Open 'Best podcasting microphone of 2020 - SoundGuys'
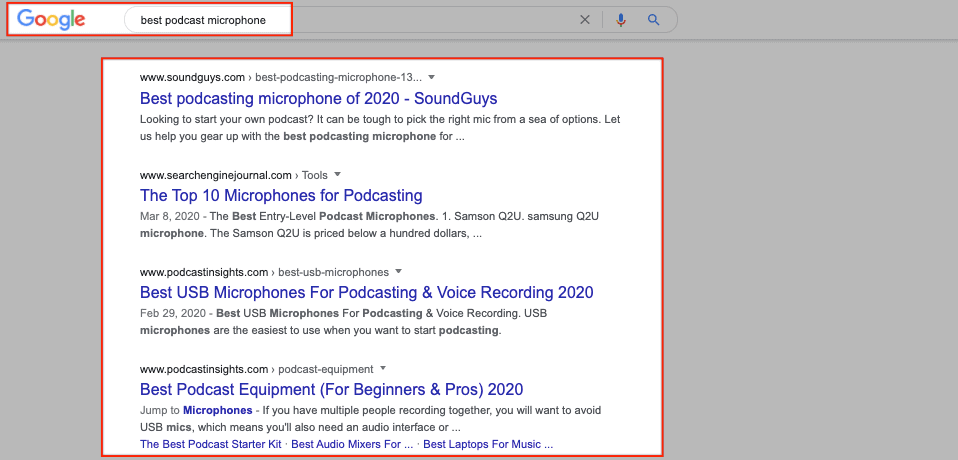Screen dimensions: 958x460 [x=318, y=98]
